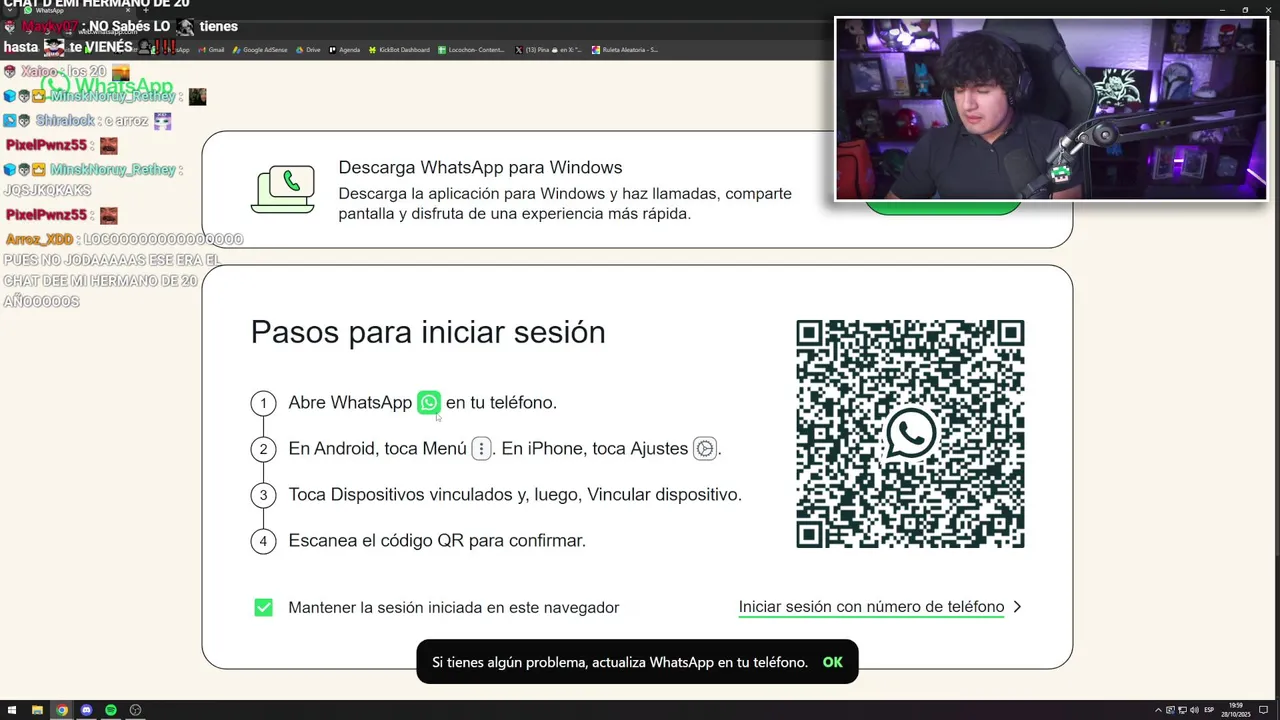Screen dimensions: 1280x720
Task: Uncheck 'Mantener la sesión iniciada' checkbox
Action: pyautogui.click(x=263, y=607)
